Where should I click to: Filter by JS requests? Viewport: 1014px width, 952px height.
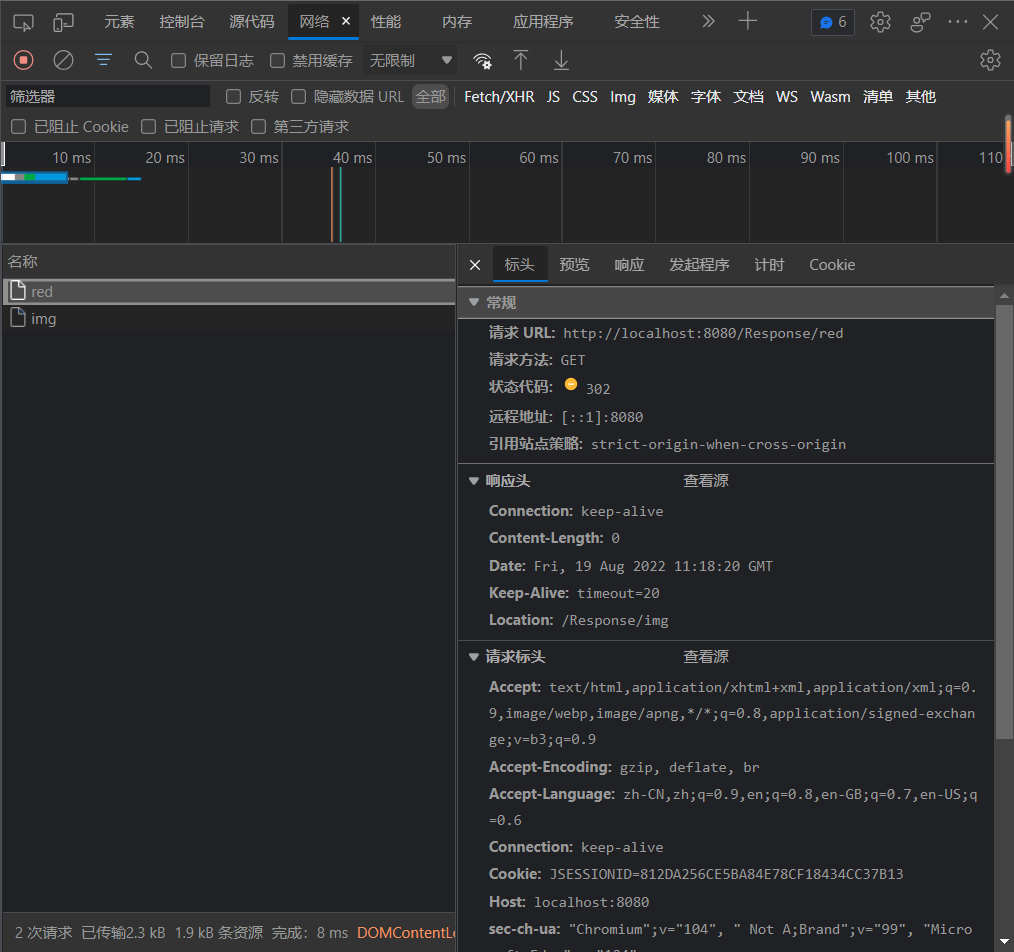pyautogui.click(x=553, y=97)
